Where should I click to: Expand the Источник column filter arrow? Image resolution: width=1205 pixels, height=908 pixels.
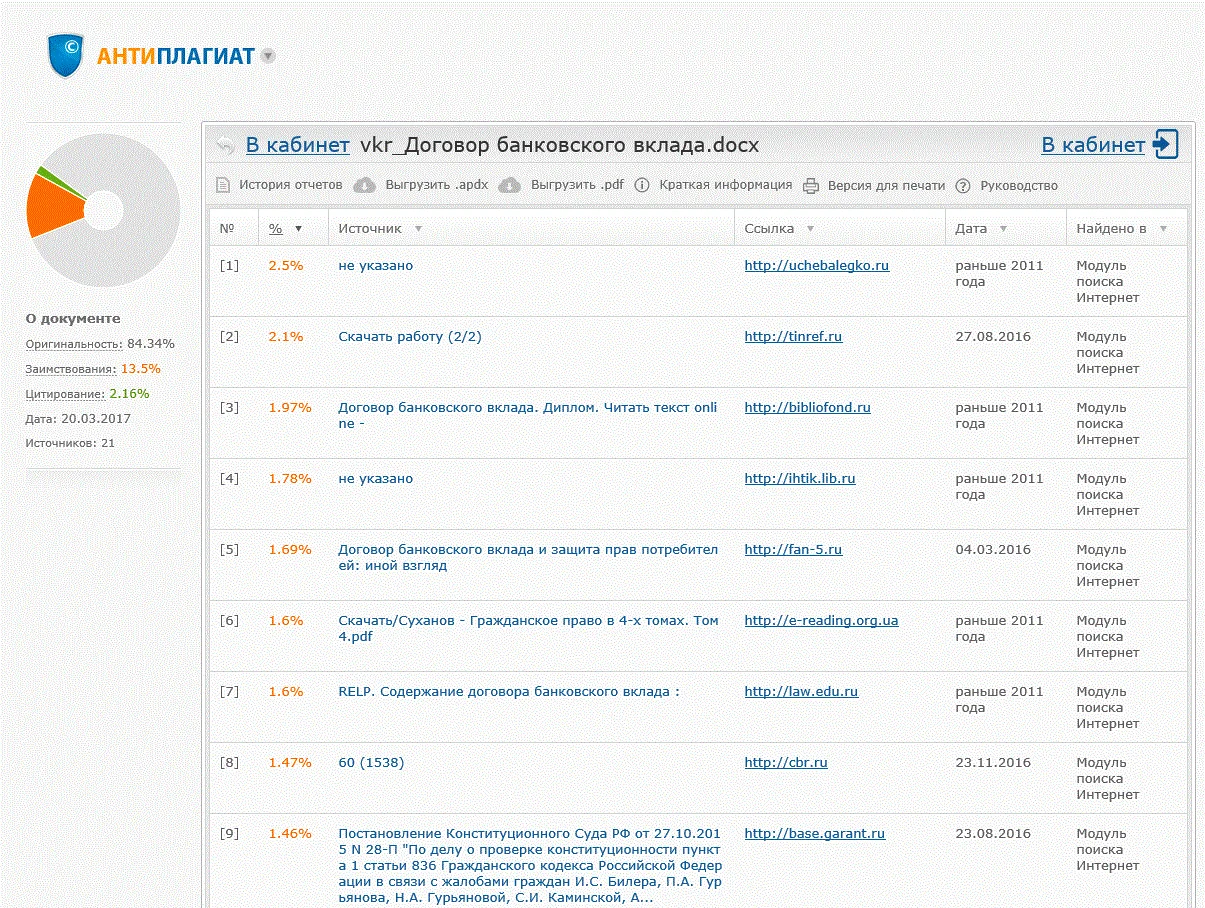[418, 229]
